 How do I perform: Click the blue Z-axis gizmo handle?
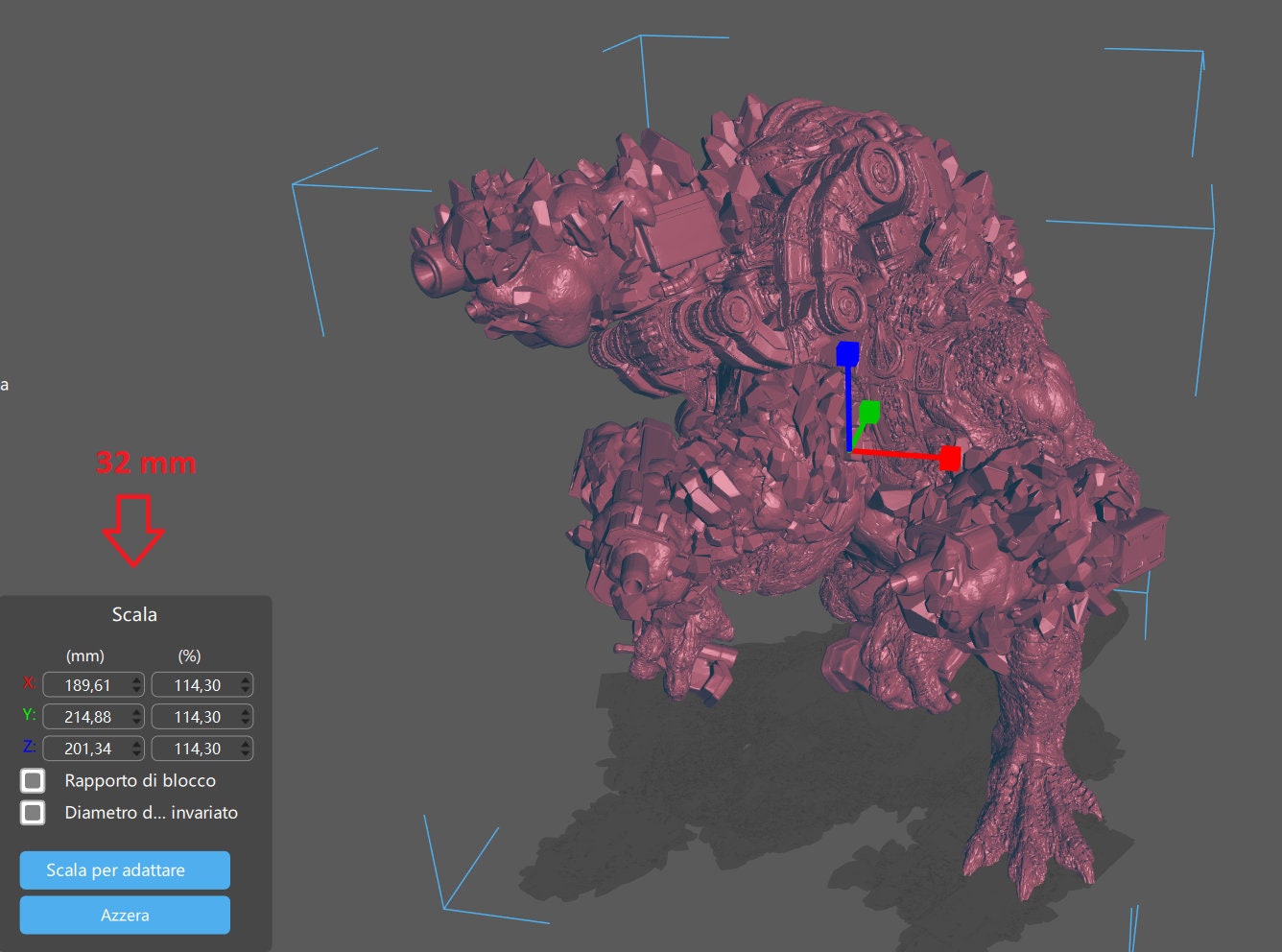click(x=846, y=354)
